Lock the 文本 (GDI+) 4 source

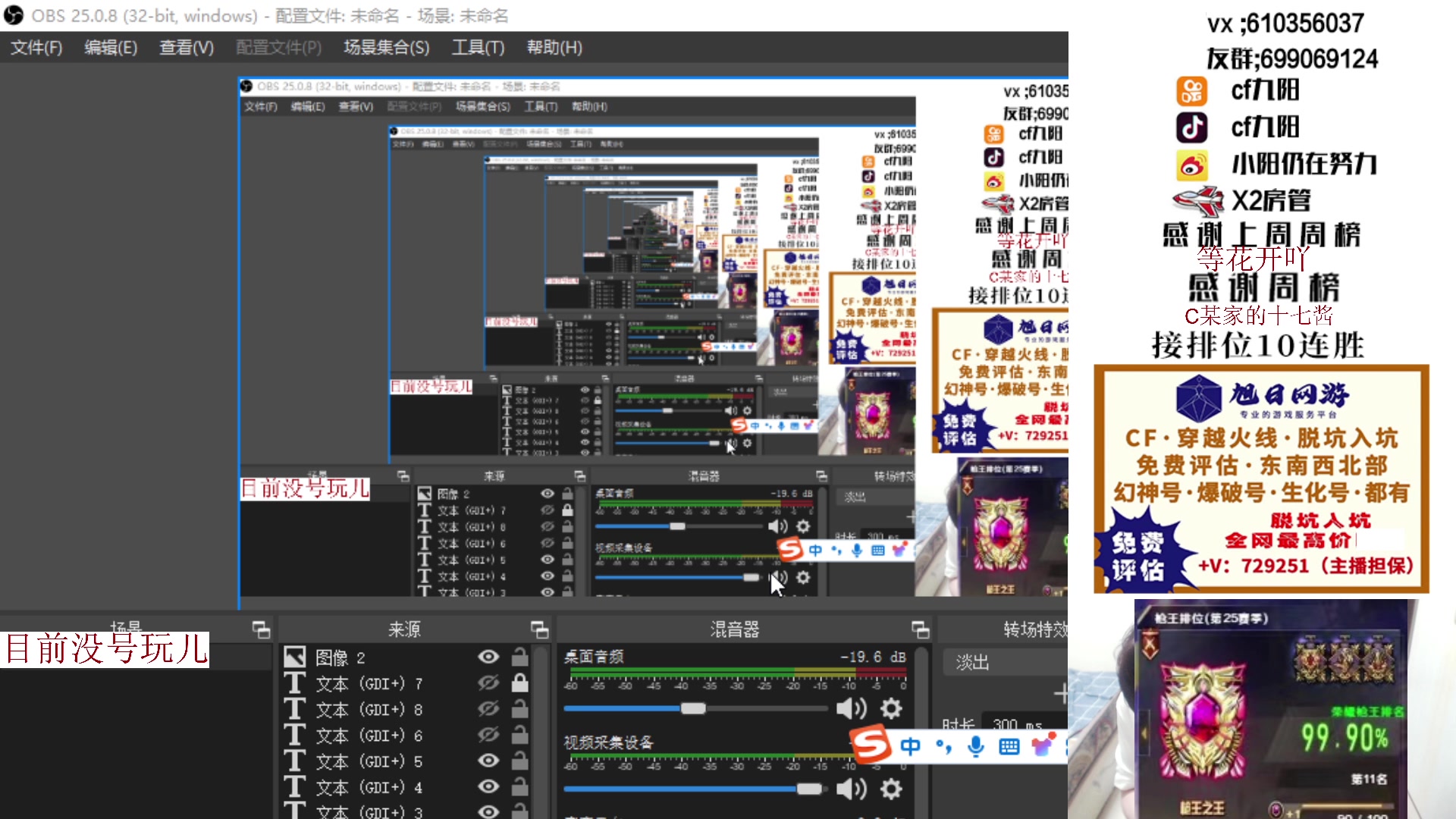coord(519,786)
